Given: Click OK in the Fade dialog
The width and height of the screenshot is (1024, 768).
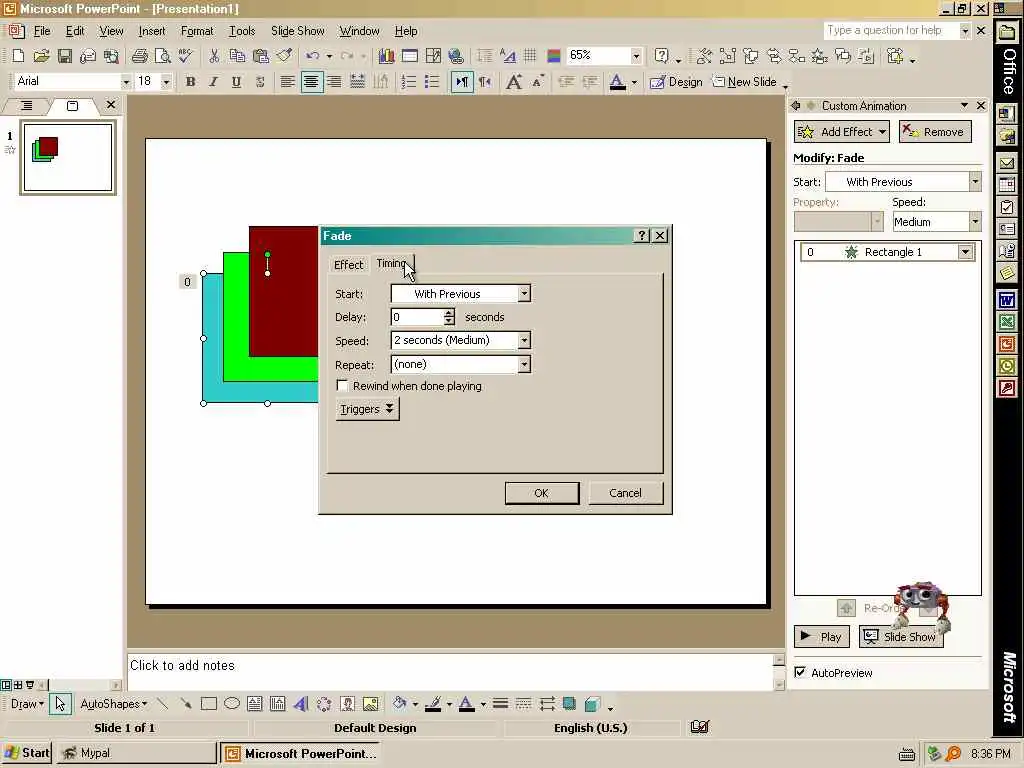Looking at the screenshot, I should [x=541, y=493].
